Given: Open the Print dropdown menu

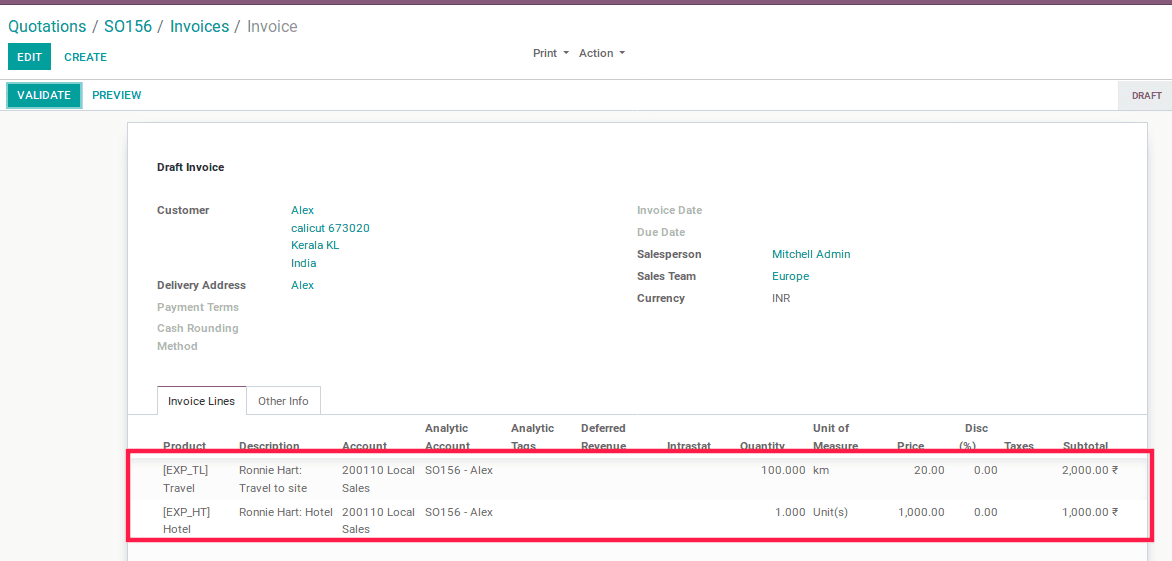Looking at the screenshot, I should [x=551, y=53].
